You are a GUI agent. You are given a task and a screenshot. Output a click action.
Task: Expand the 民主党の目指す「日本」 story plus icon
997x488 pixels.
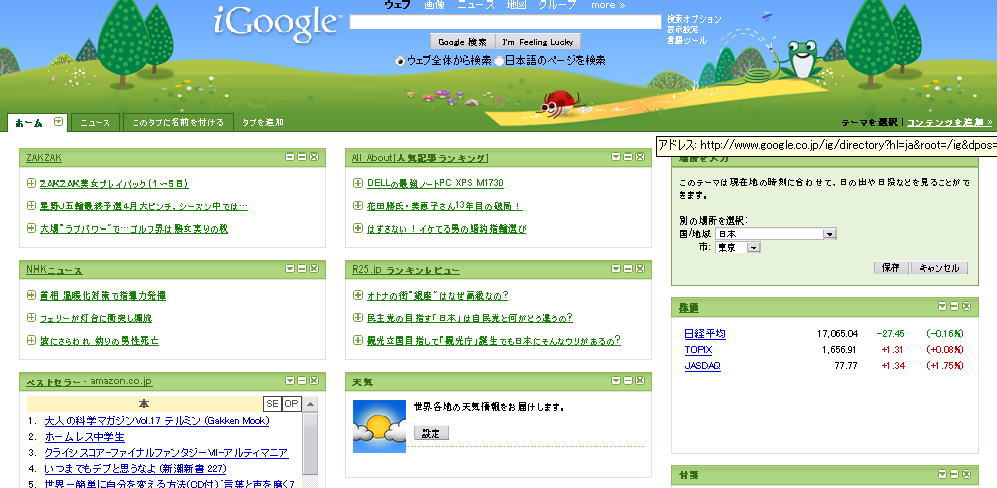[357, 317]
